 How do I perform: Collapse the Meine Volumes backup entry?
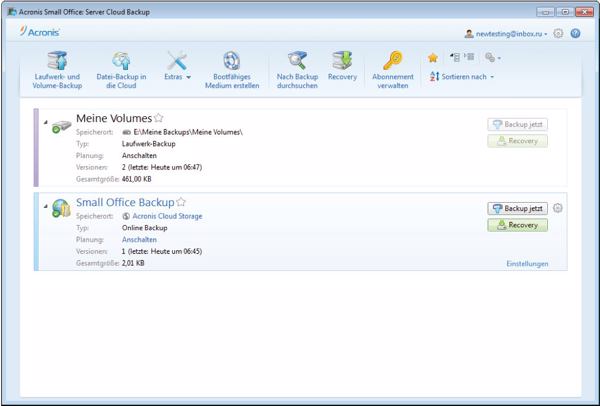46,122
